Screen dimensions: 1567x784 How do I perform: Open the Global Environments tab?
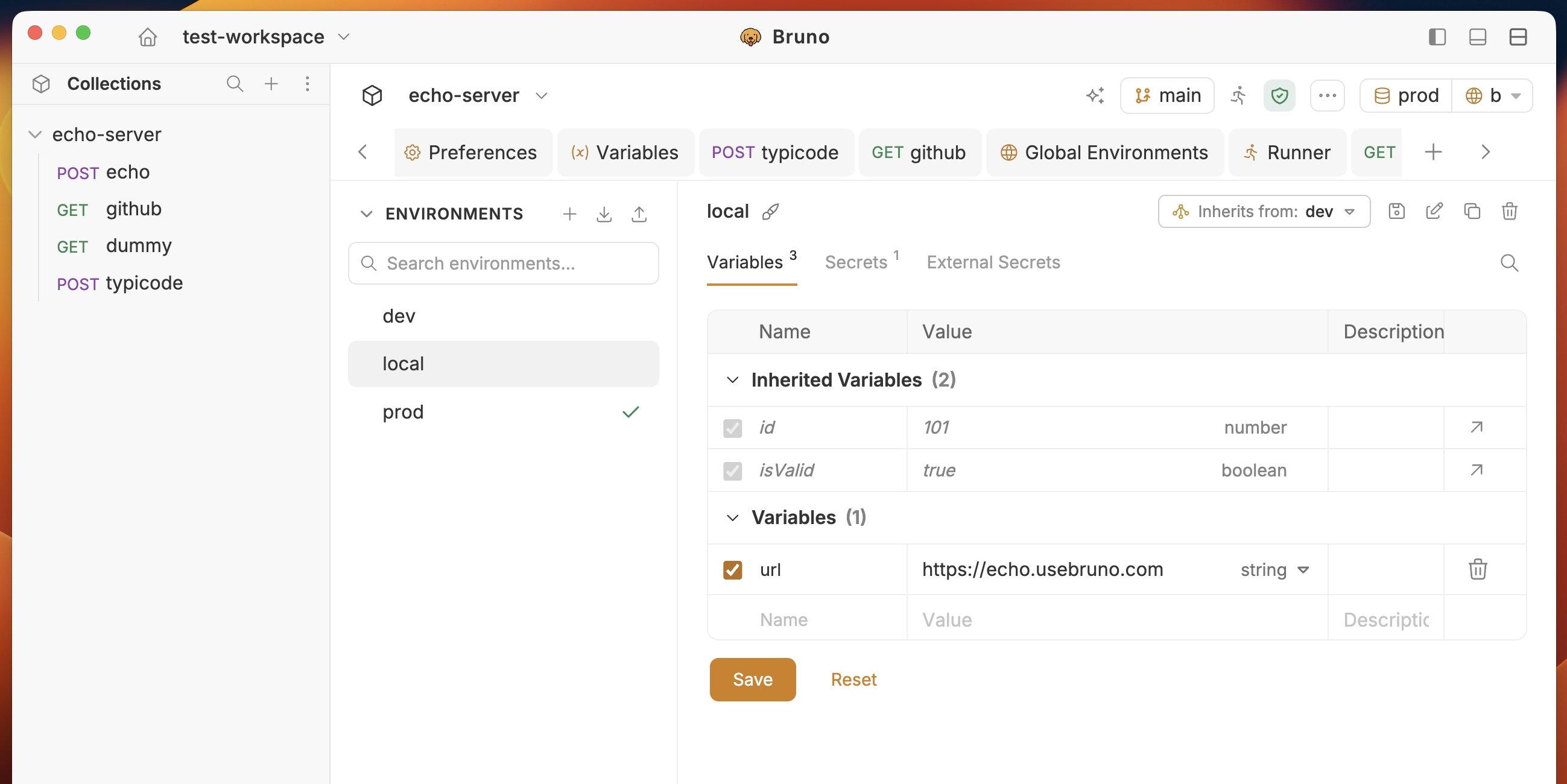click(x=1104, y=152)
